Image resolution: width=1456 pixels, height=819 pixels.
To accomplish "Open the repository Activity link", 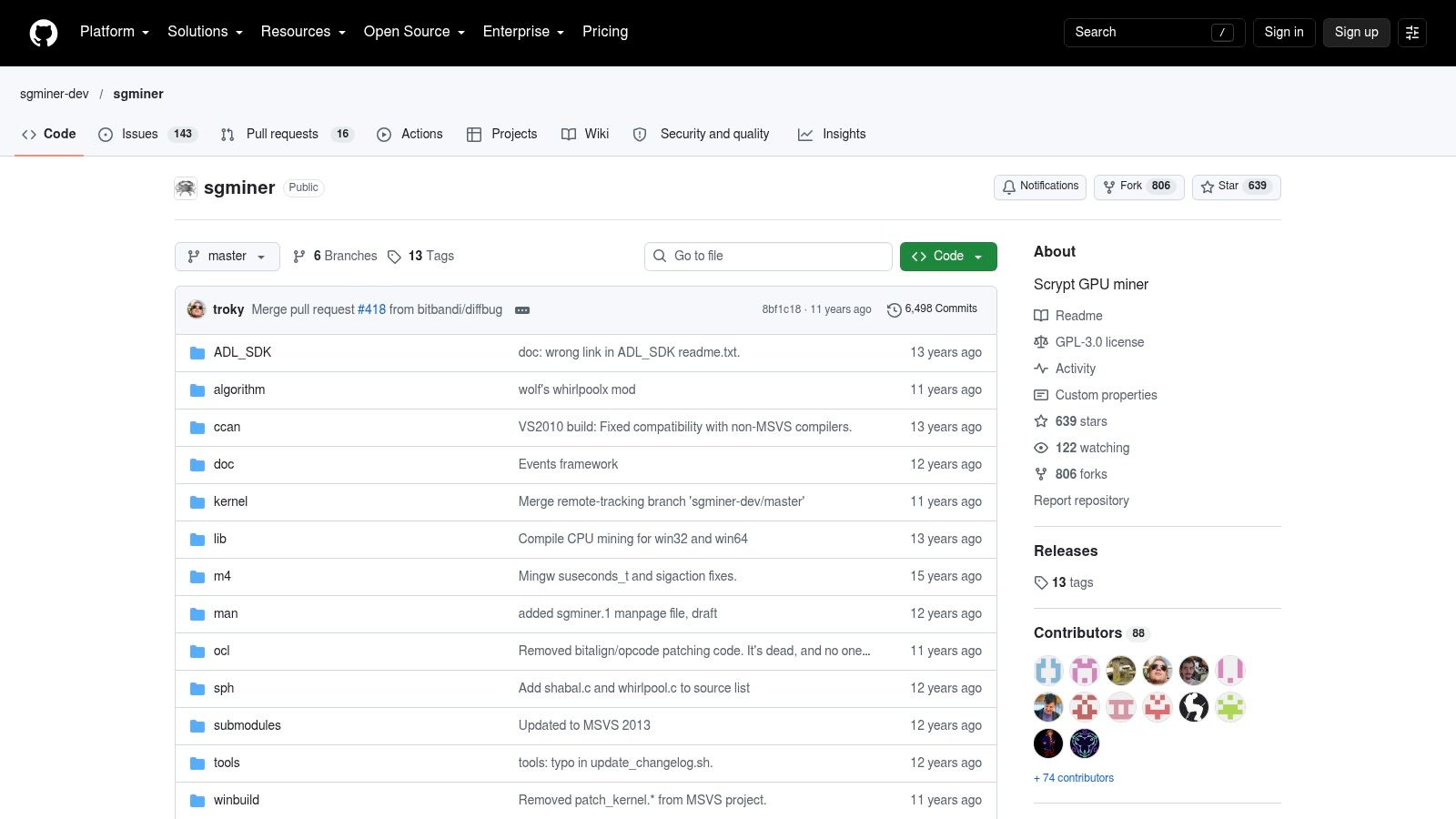I will click(1065, 369).
